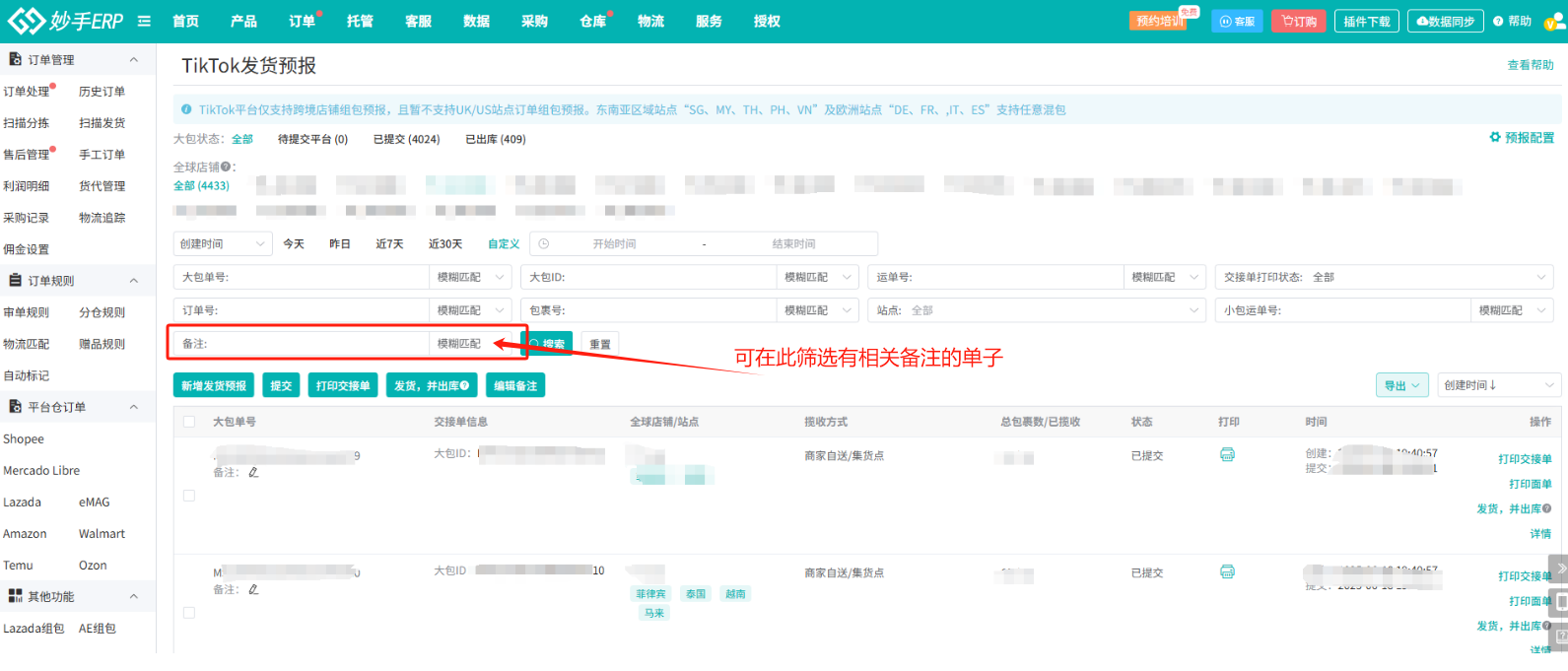Open the 物流 top menu
The height and width of the screenshot is (671, 1568).
pyautogui.click(x=650, y=21)
